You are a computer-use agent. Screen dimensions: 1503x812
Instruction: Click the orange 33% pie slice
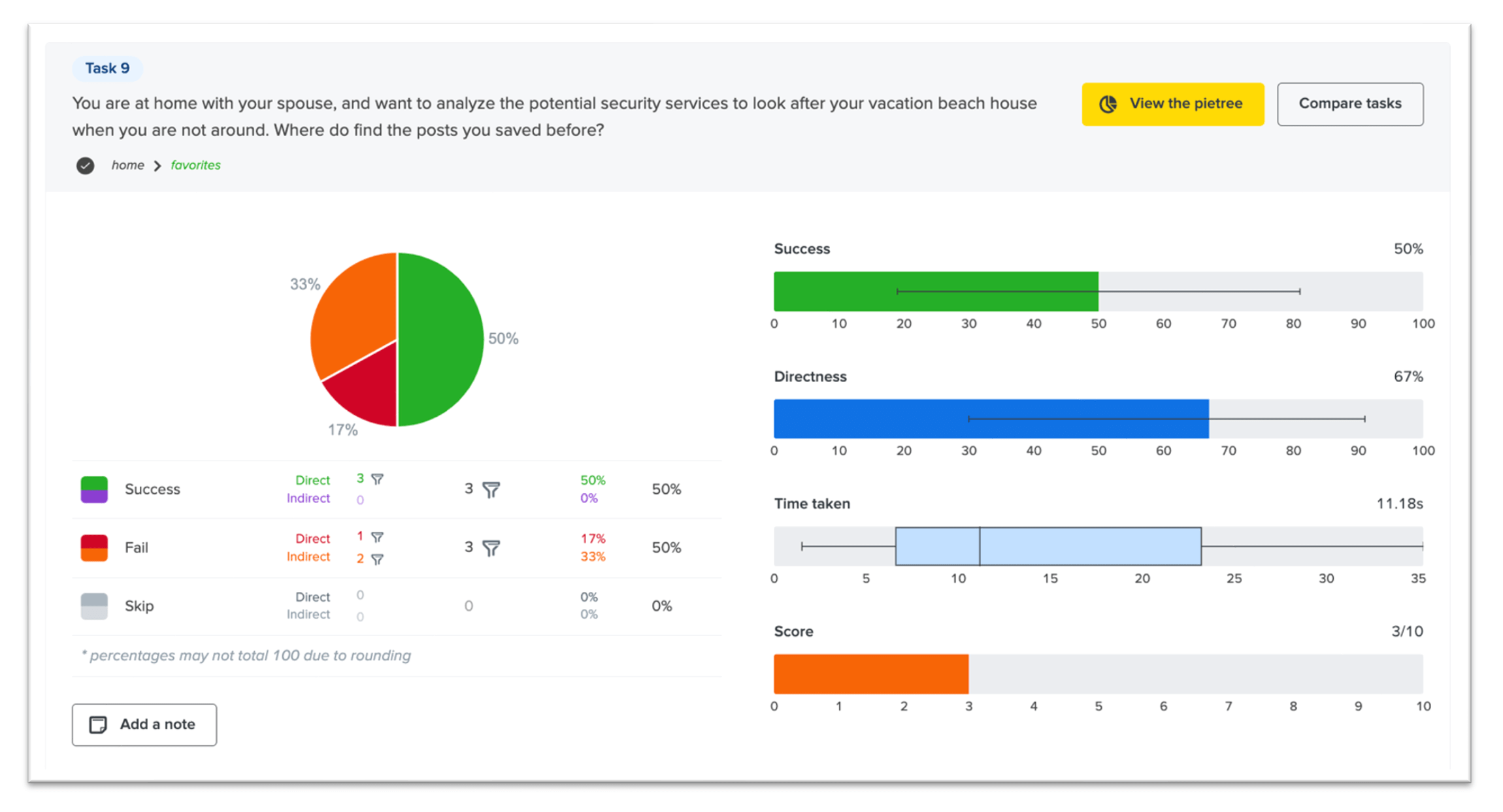[356, 307]
